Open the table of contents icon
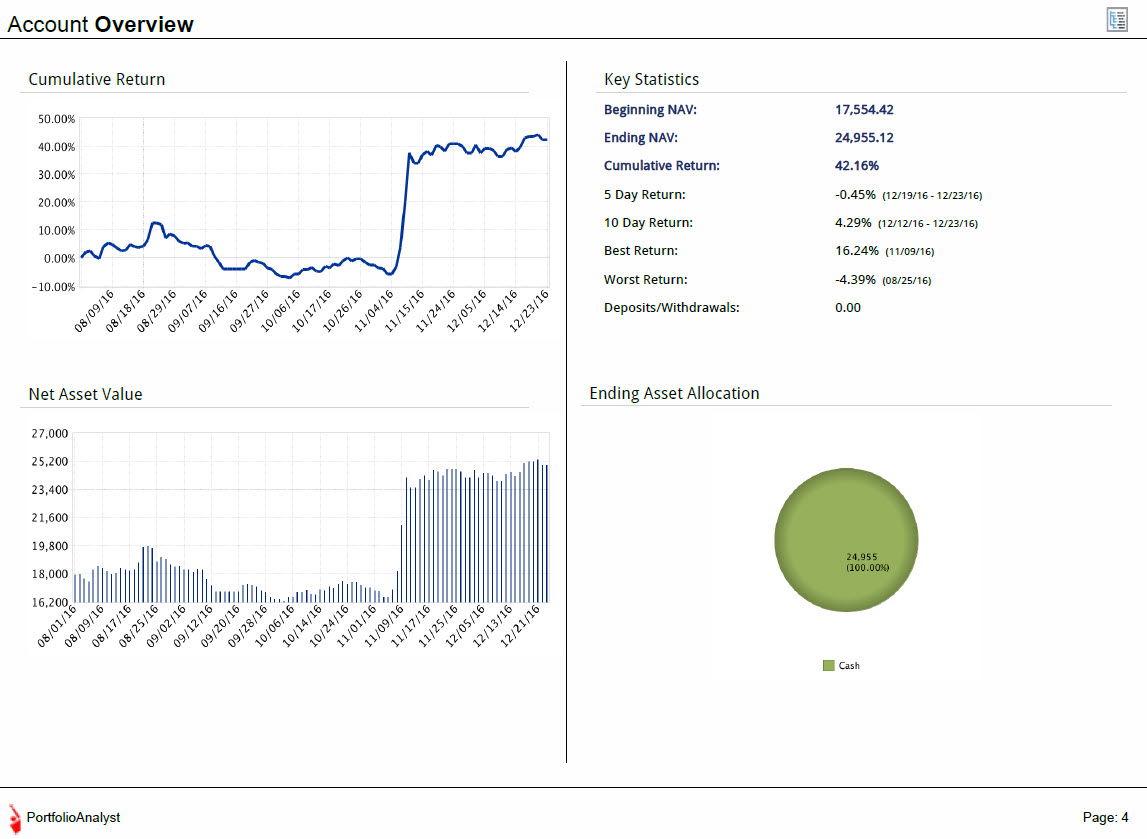Viewport: 1147px width, 839px height. point(1117,20)
